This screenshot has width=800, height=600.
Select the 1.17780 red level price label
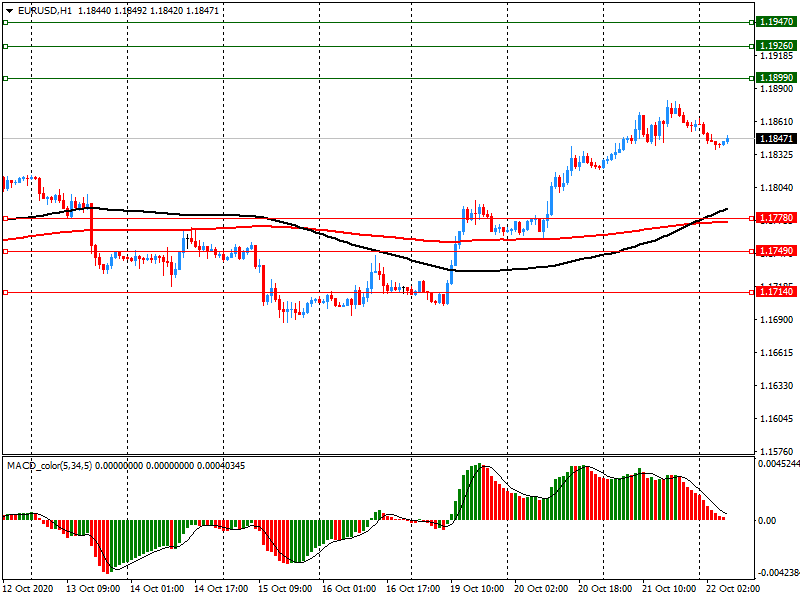coord(776,218)
